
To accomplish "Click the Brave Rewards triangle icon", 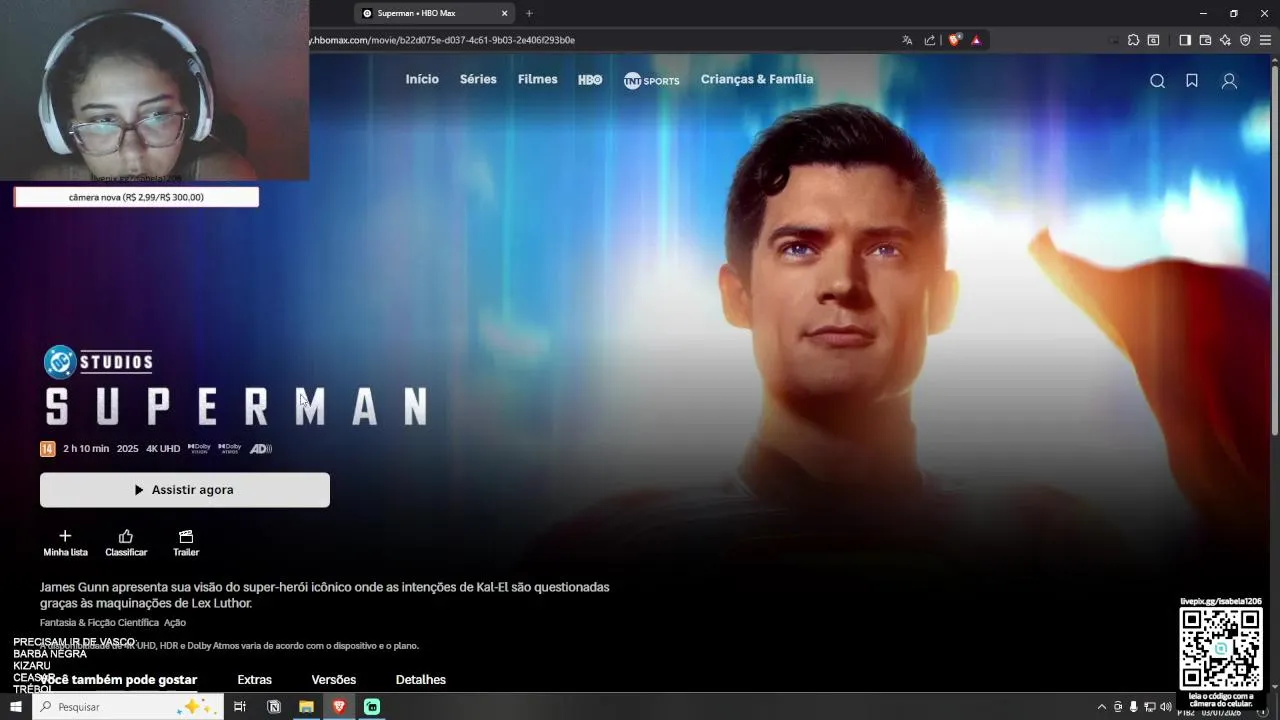I will [x=976, y=40].
